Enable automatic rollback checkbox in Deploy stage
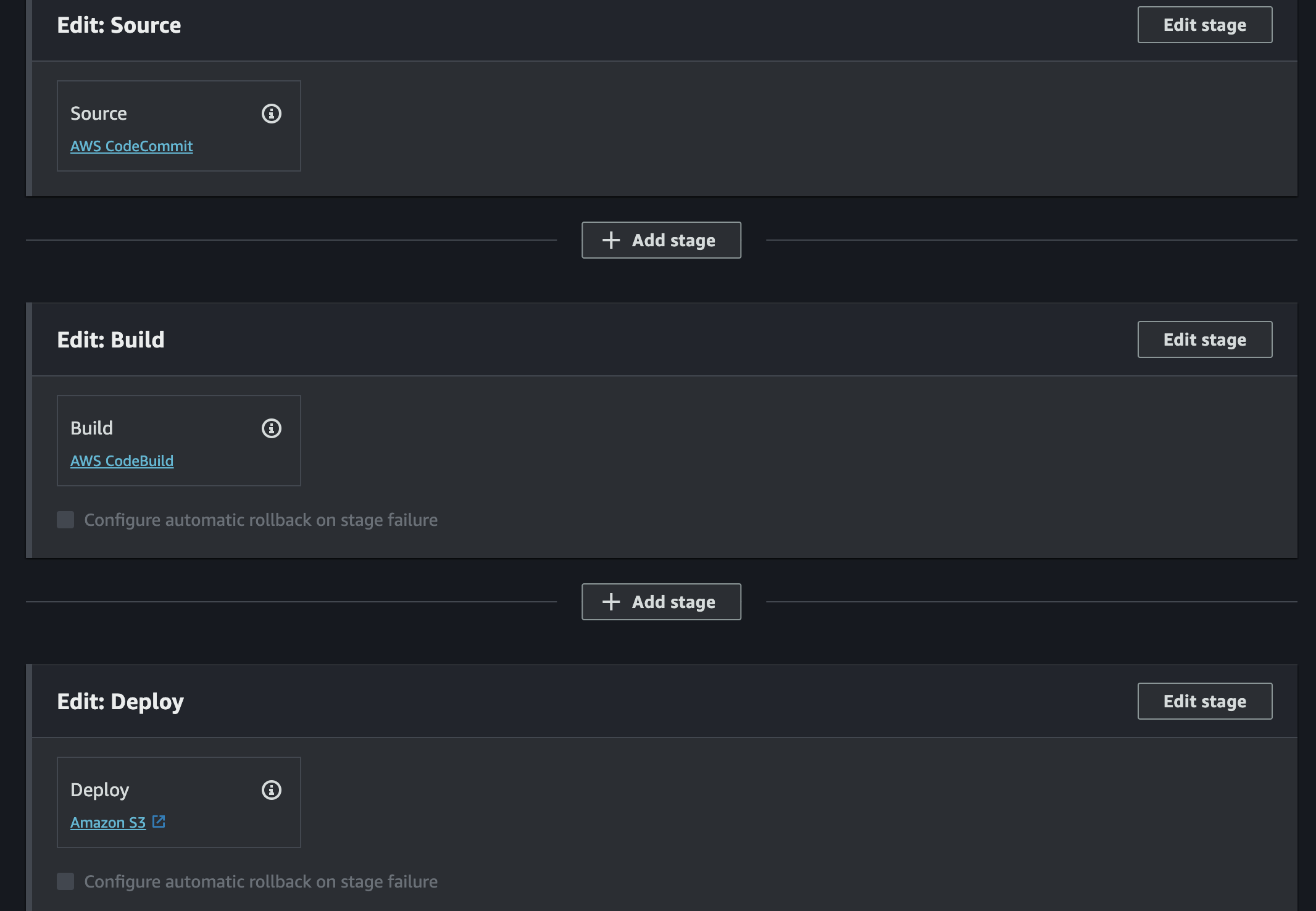Viewport: 1316px width, 911px height. 65,881
